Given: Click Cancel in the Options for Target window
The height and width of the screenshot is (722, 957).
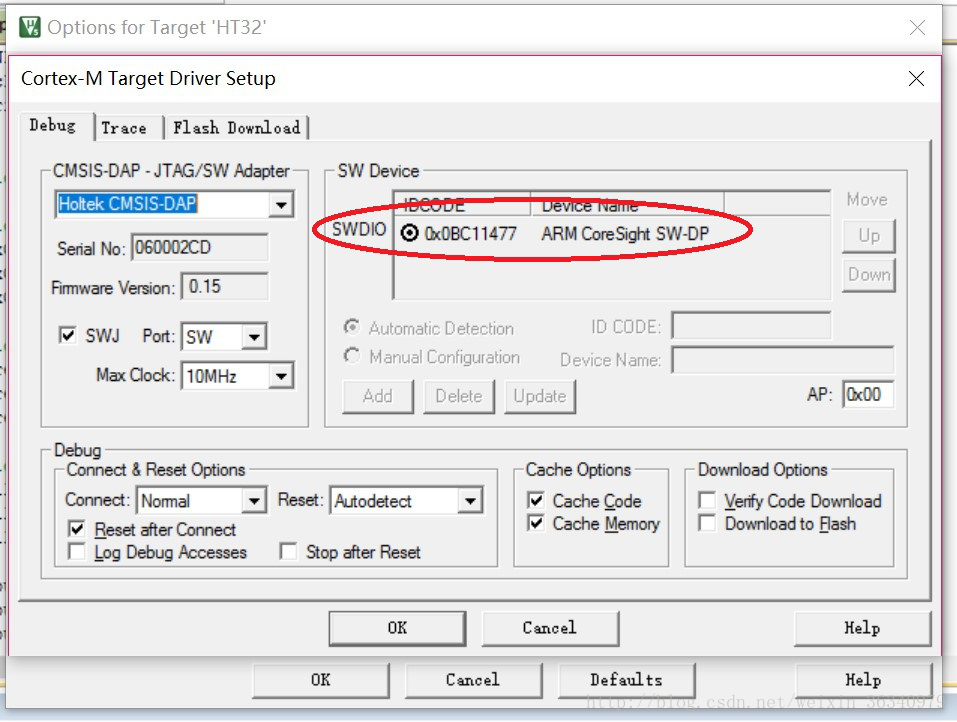Looking at the screenshot, I should [473, 680].
